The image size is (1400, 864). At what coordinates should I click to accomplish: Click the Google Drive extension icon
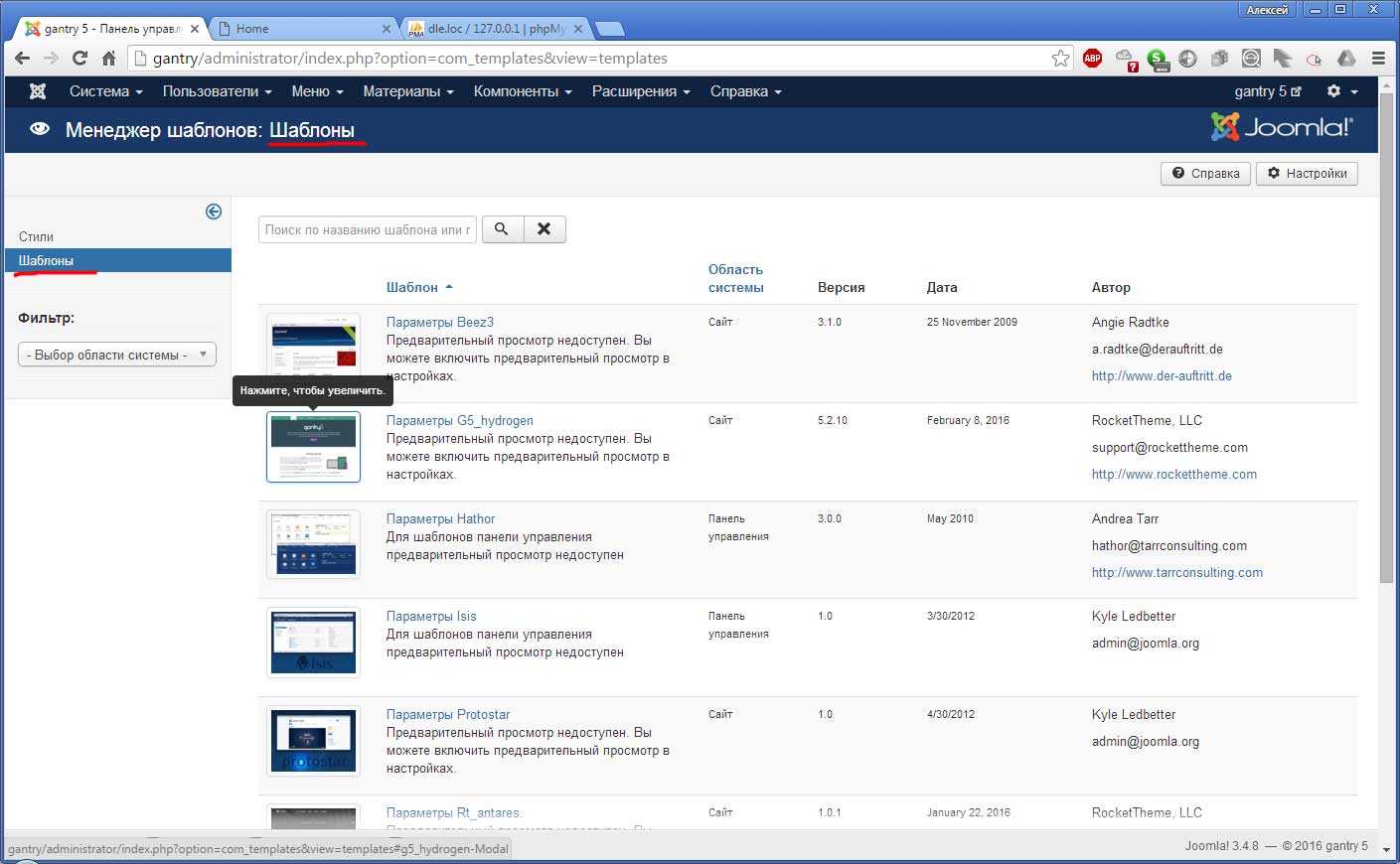(1346, 59)
